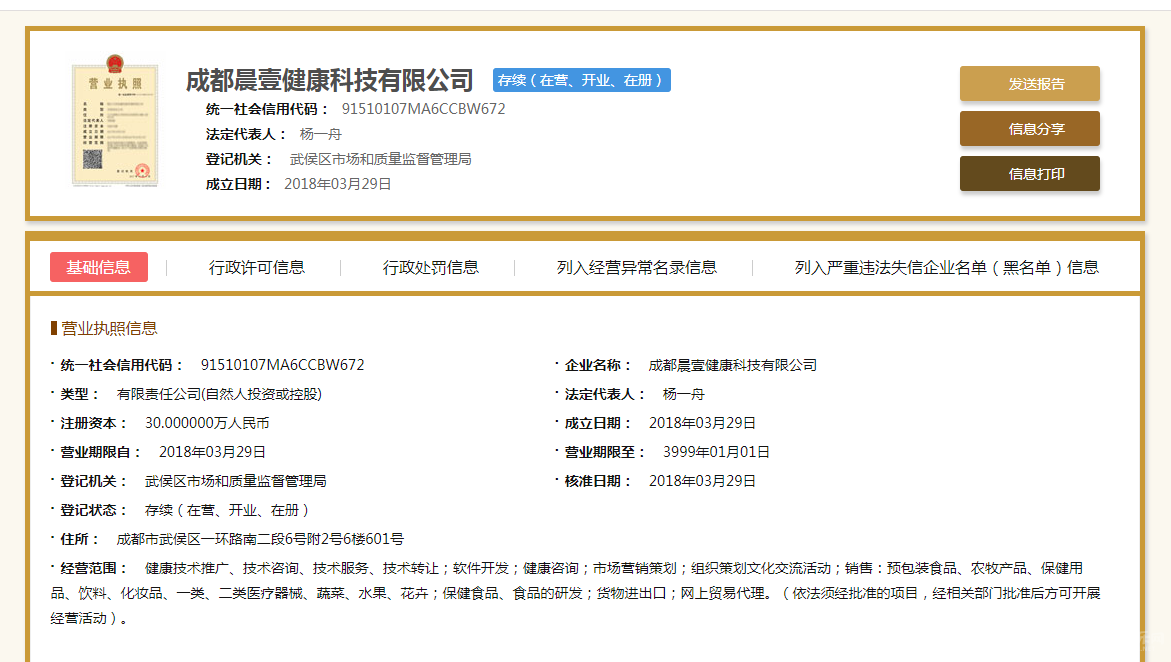Click the 营业执照信息 section heading
This screenshot has width=1171, height=662.
(x=109, y=328)
